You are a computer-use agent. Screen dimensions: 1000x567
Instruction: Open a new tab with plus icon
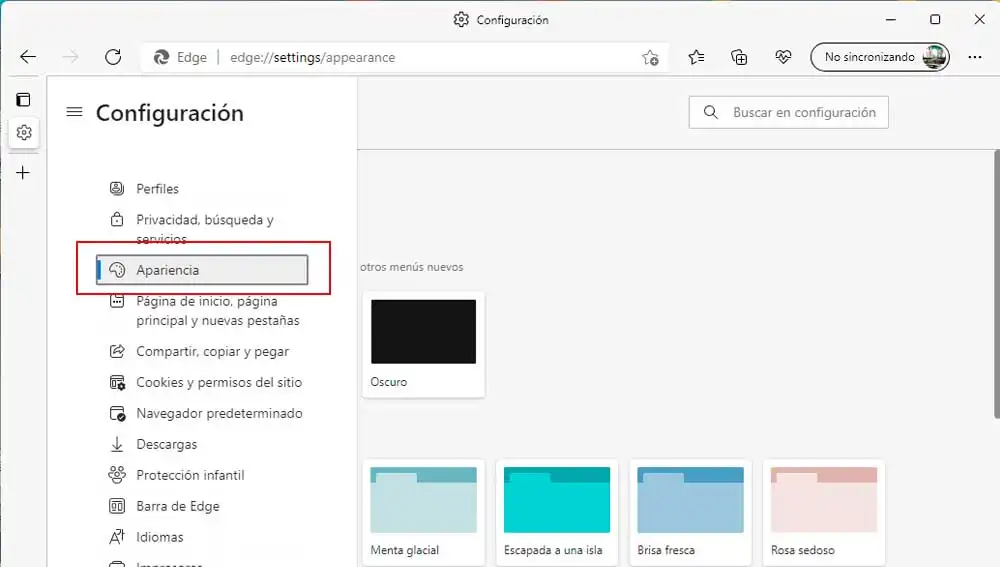[x=23, y=173]
